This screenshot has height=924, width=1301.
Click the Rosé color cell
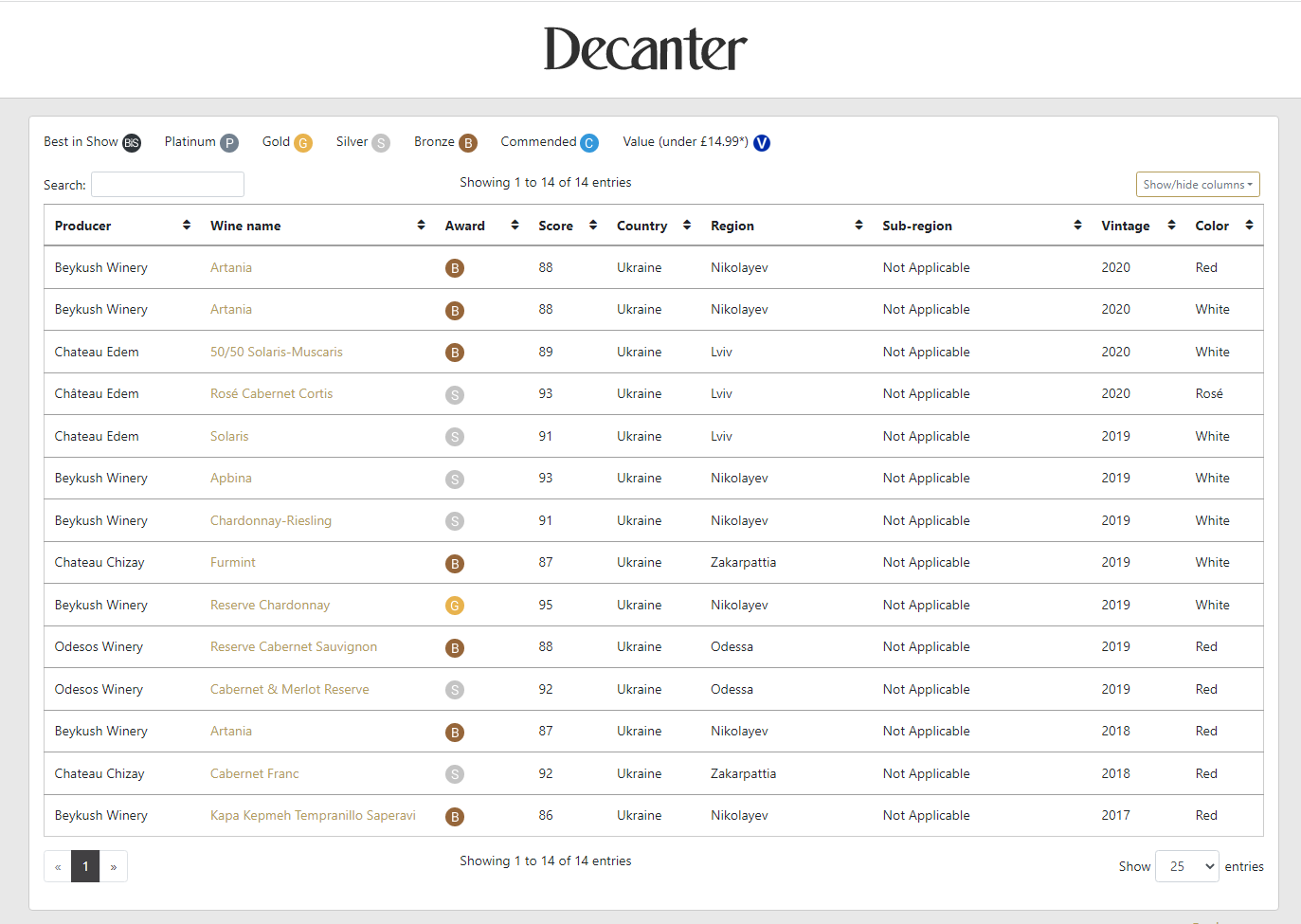click(x=1209, y=393)
